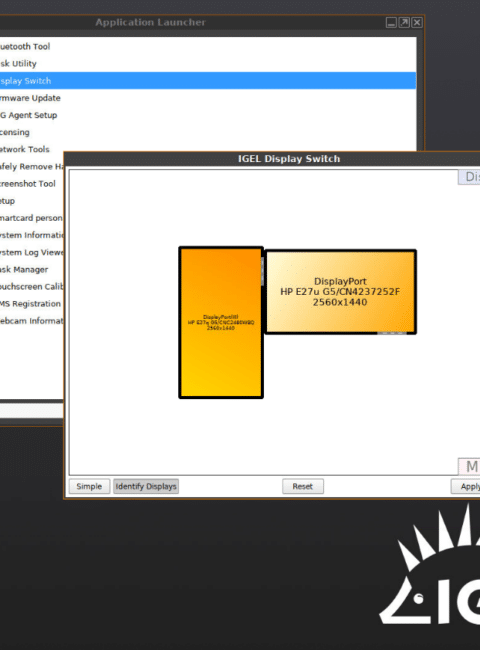Select System Information entry
Viewport: 480px width, 650px height.
tap(32, 235)
